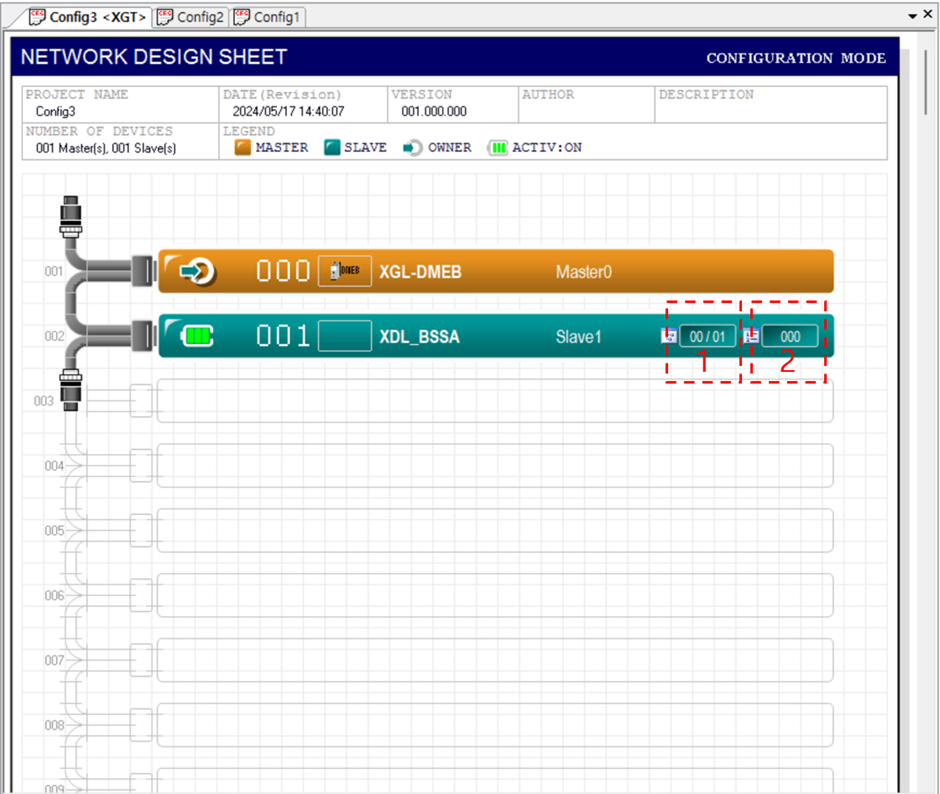Click the green active-state icon on Slave1 row
Image resolution: width=940 pixels, height=794 pixels.
click(x=197, y=336)
